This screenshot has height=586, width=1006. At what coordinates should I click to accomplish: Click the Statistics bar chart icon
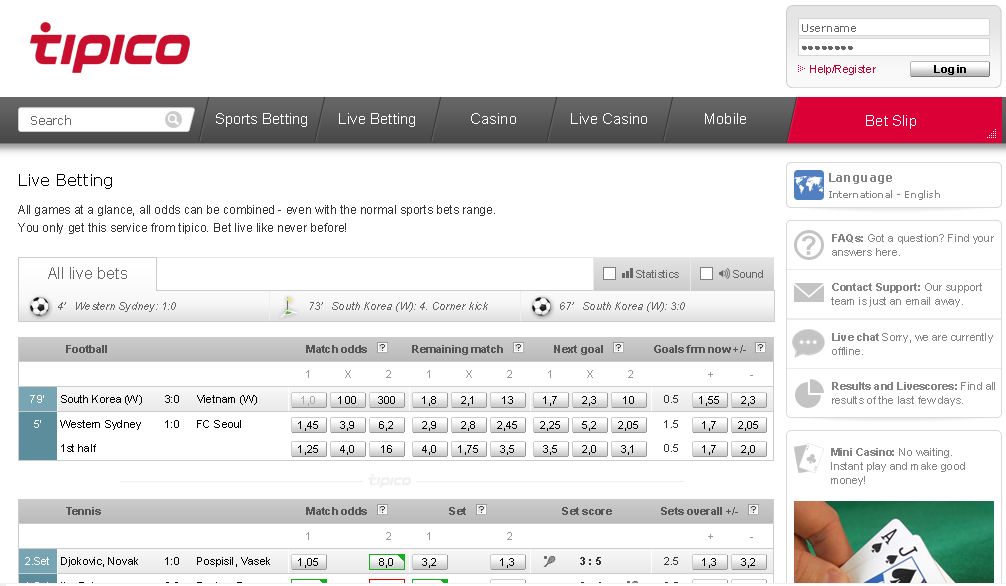[627, 273]
